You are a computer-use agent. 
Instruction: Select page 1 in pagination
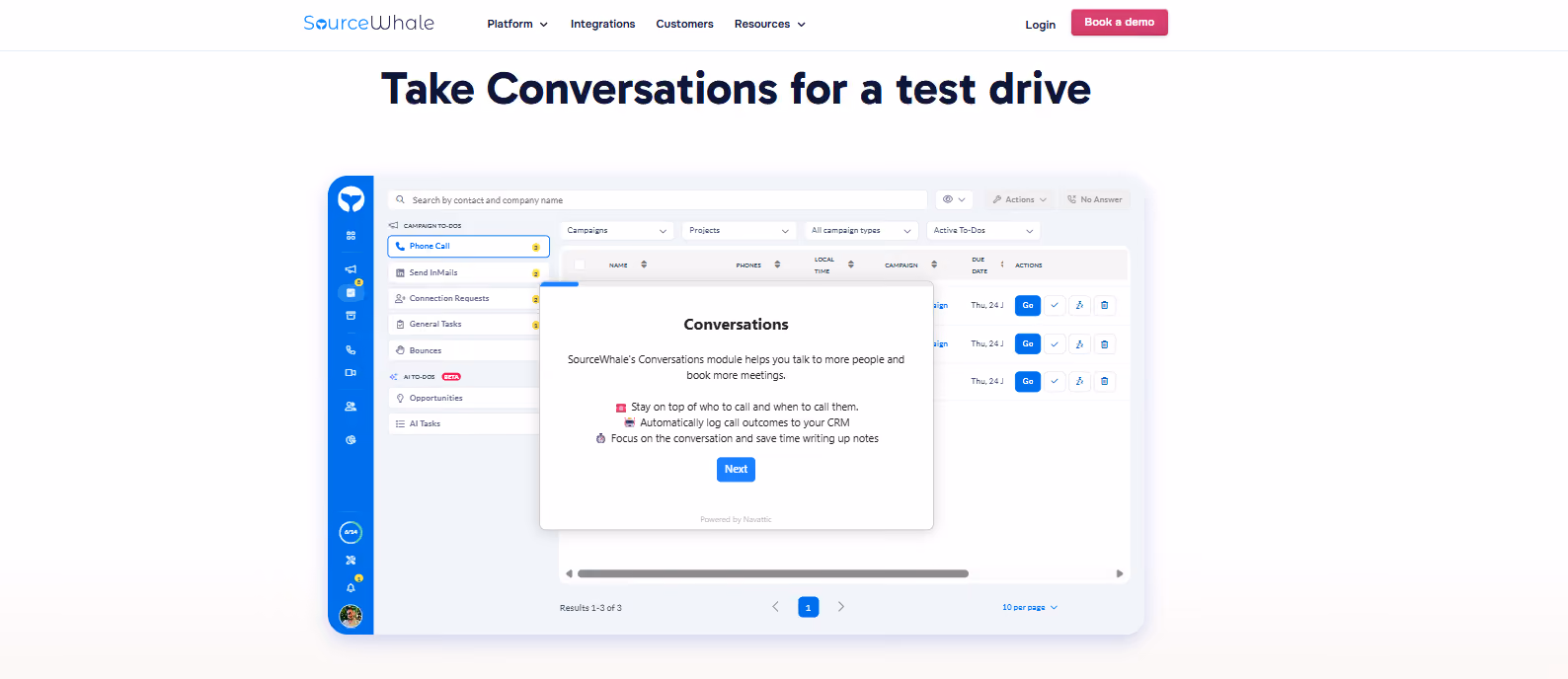click(809, 607)
